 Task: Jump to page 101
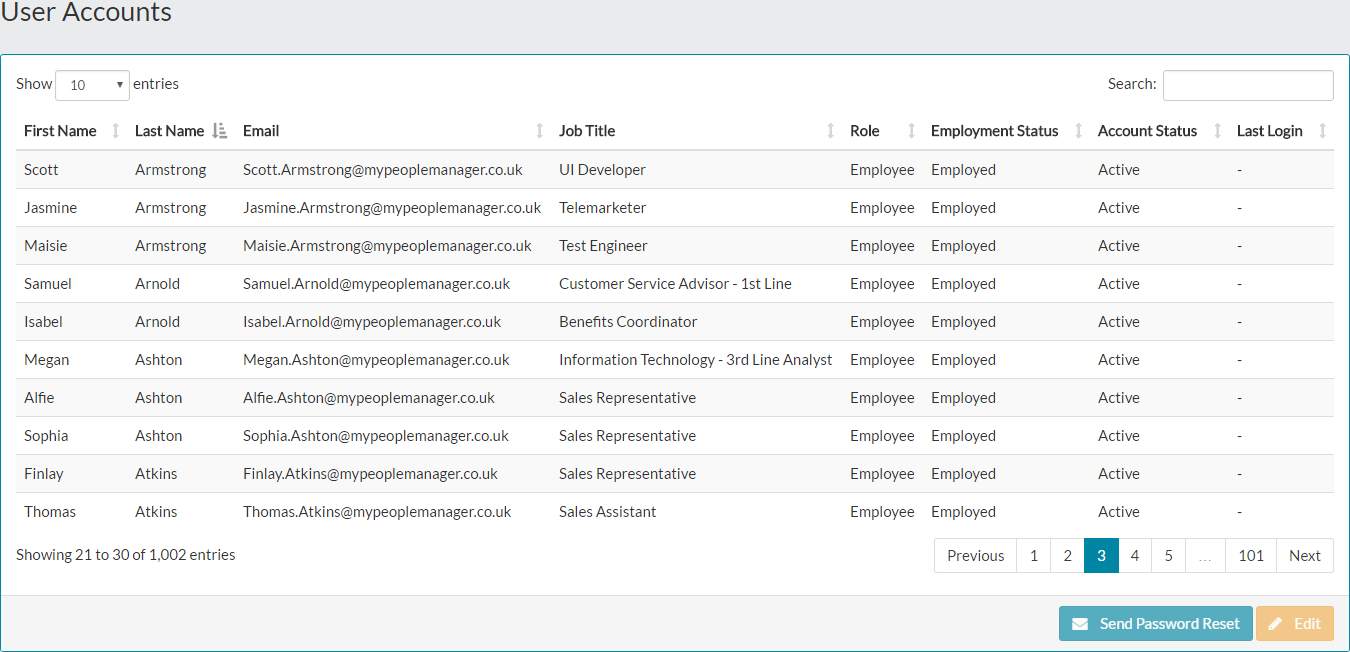tap(1251, 556)
